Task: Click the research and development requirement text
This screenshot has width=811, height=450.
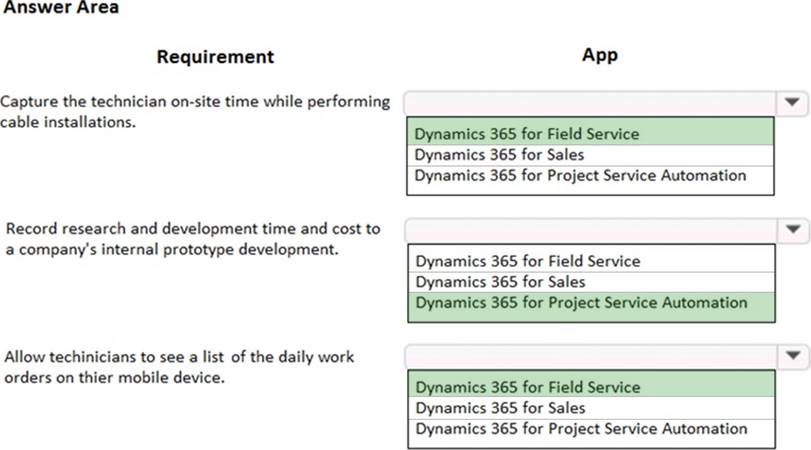Action: 190,239
